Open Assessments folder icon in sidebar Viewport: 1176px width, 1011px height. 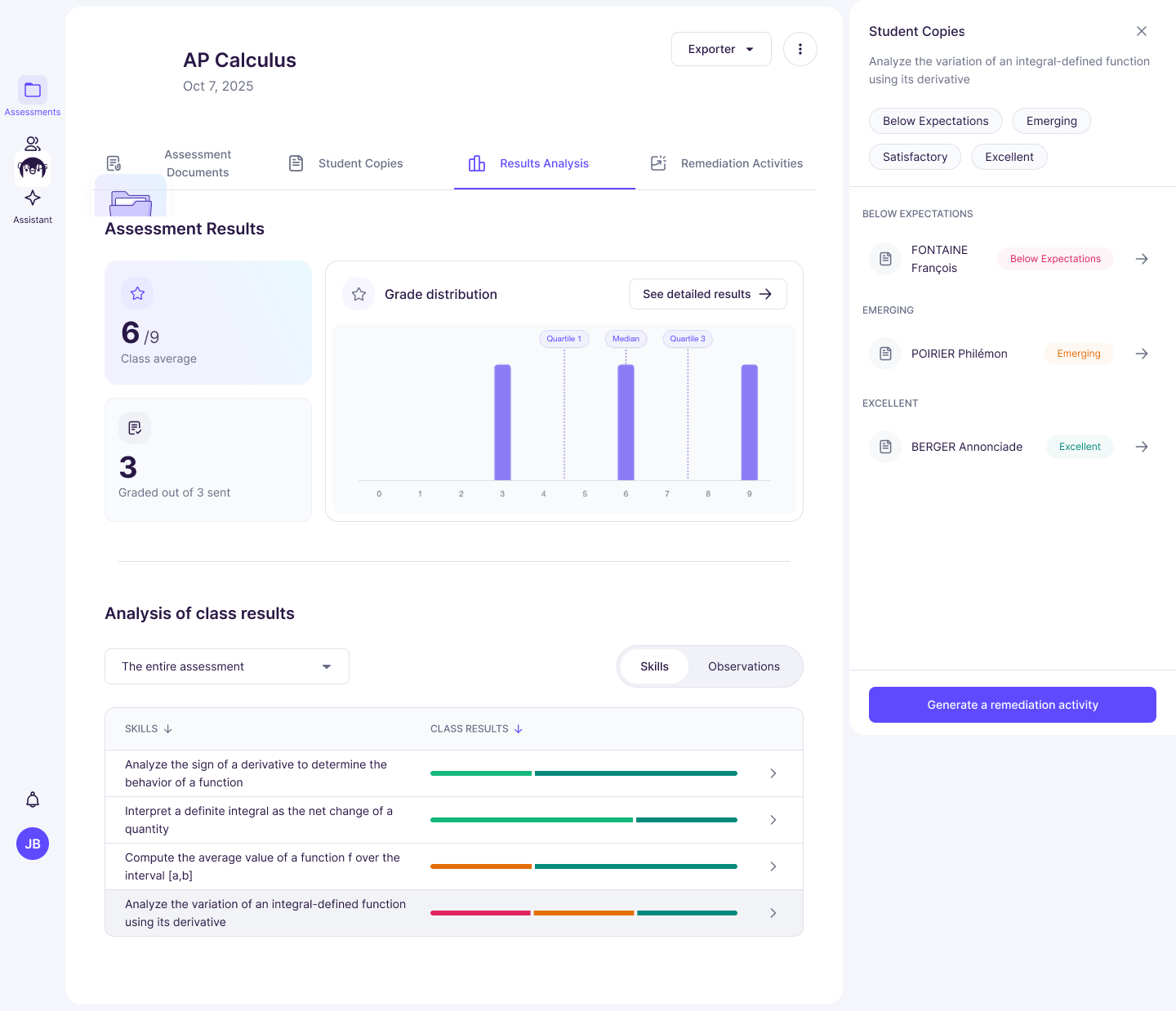(x=33, y=90)
